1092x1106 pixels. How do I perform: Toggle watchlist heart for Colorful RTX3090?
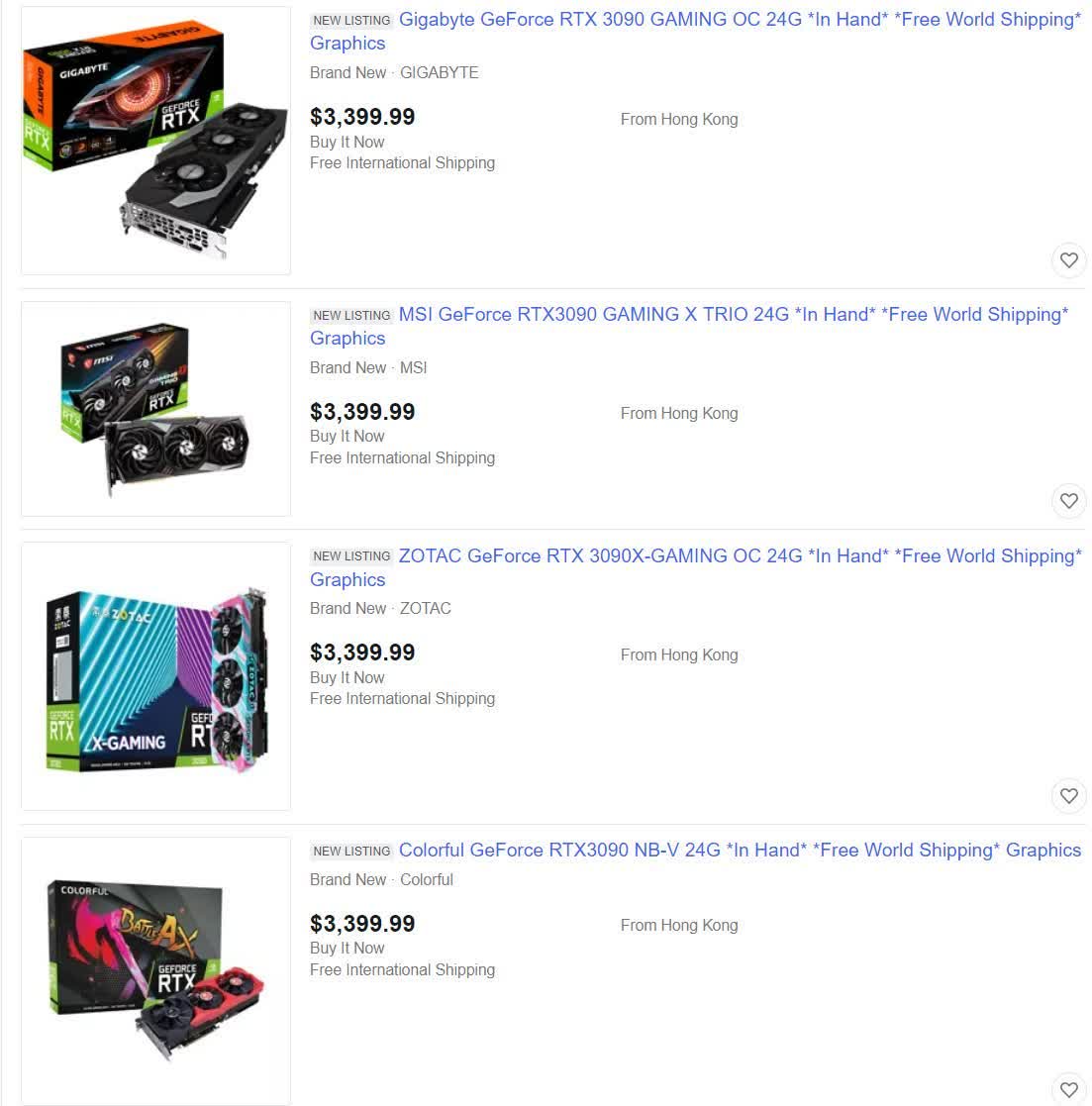[x=1068, y=1090]
